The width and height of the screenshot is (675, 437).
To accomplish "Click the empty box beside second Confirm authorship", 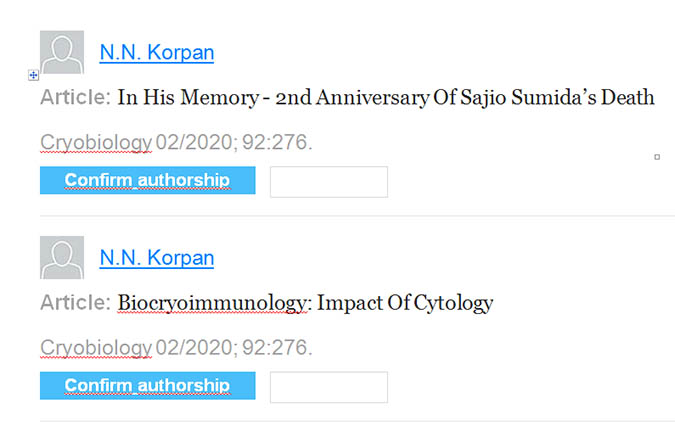I will pyautogui.click(x=328, y=387).
